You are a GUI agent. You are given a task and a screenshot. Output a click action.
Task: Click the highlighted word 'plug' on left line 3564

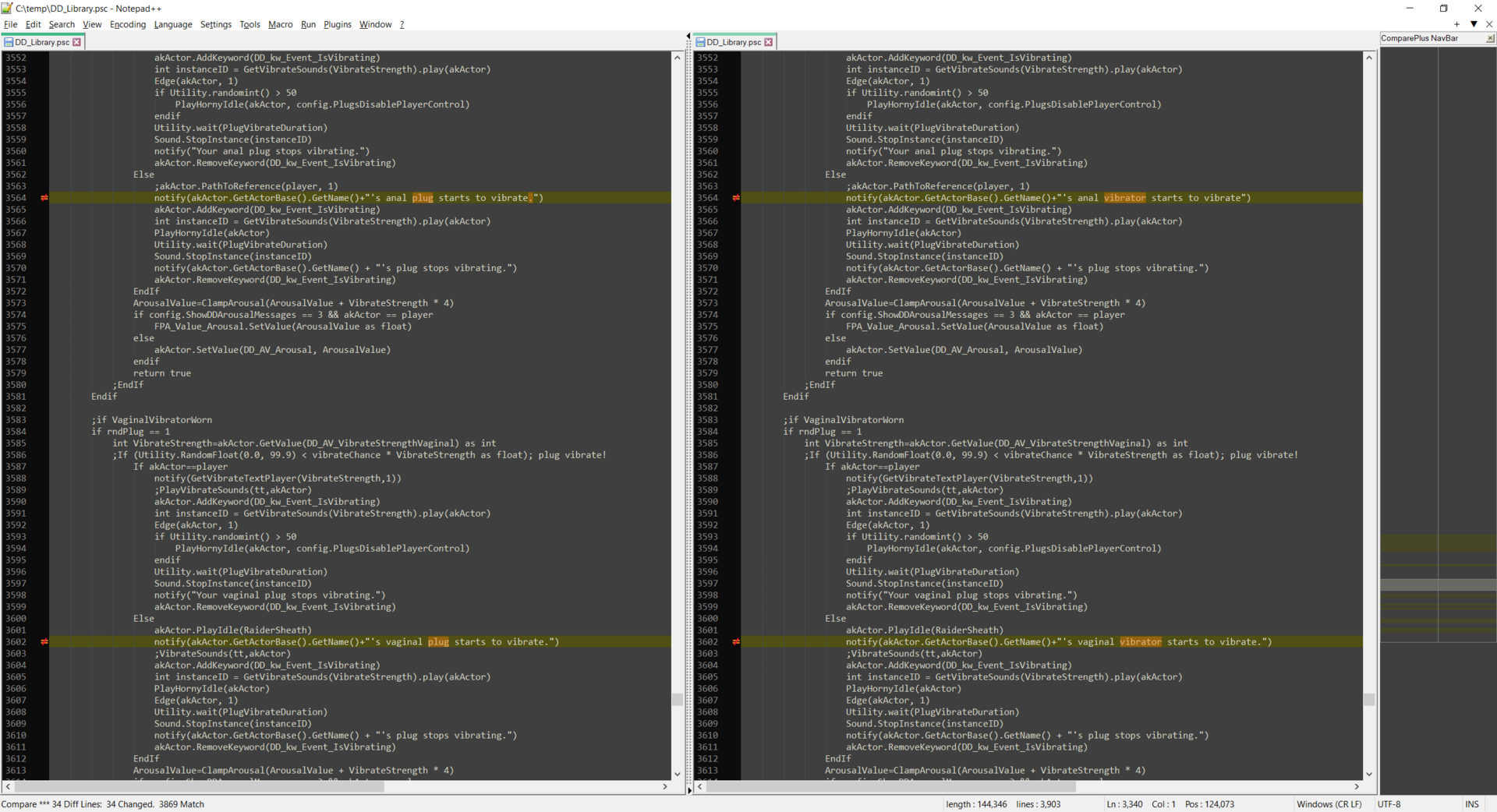[423, 198]
